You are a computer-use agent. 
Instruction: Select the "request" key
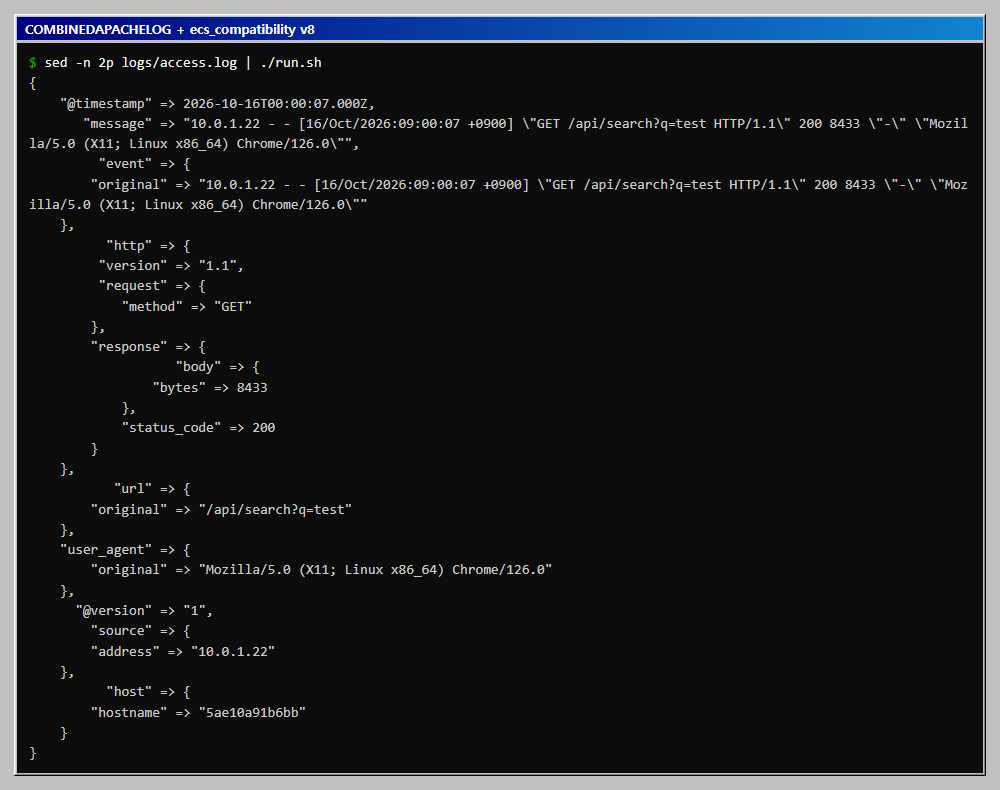[133, 286]
